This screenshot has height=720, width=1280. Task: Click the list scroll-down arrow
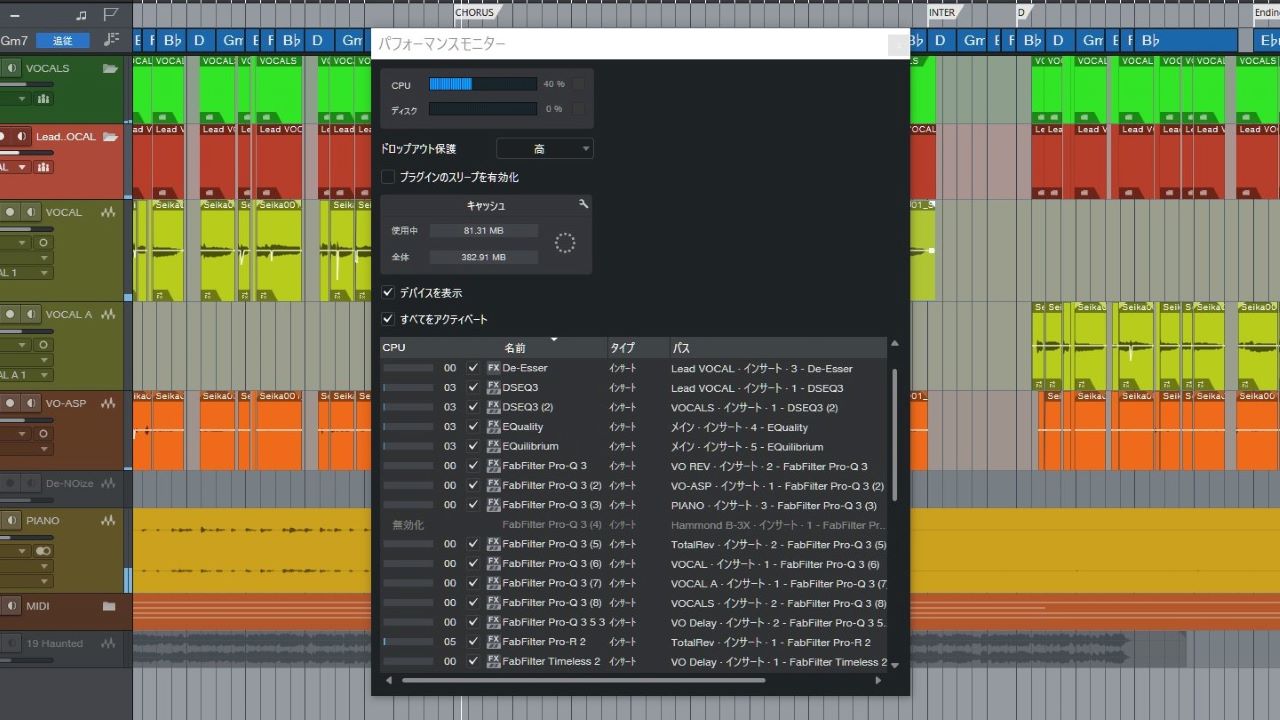tap(894, 664)
